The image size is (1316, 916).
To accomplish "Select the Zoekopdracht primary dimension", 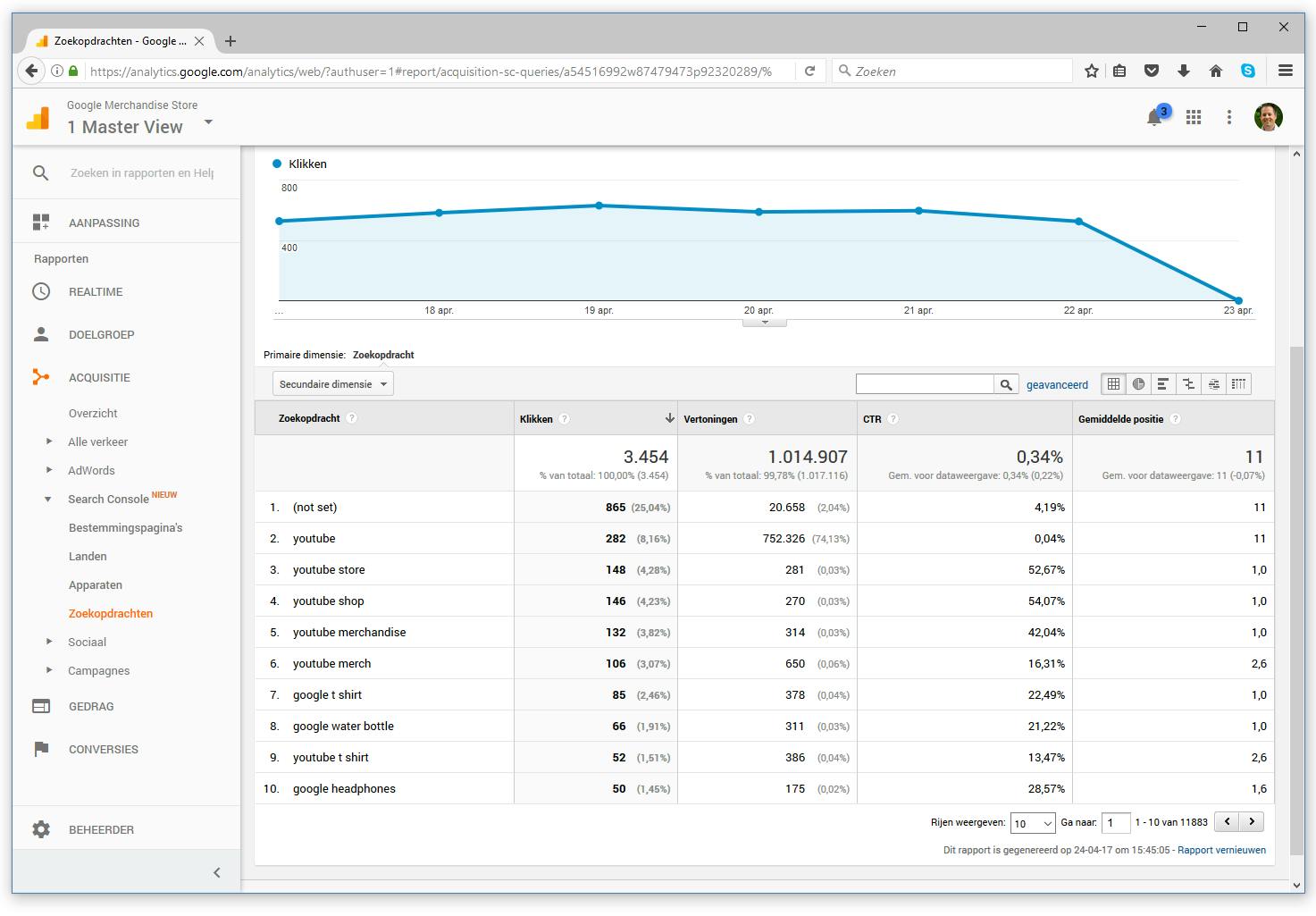I will pyautogui.click(x=383, y=355).
